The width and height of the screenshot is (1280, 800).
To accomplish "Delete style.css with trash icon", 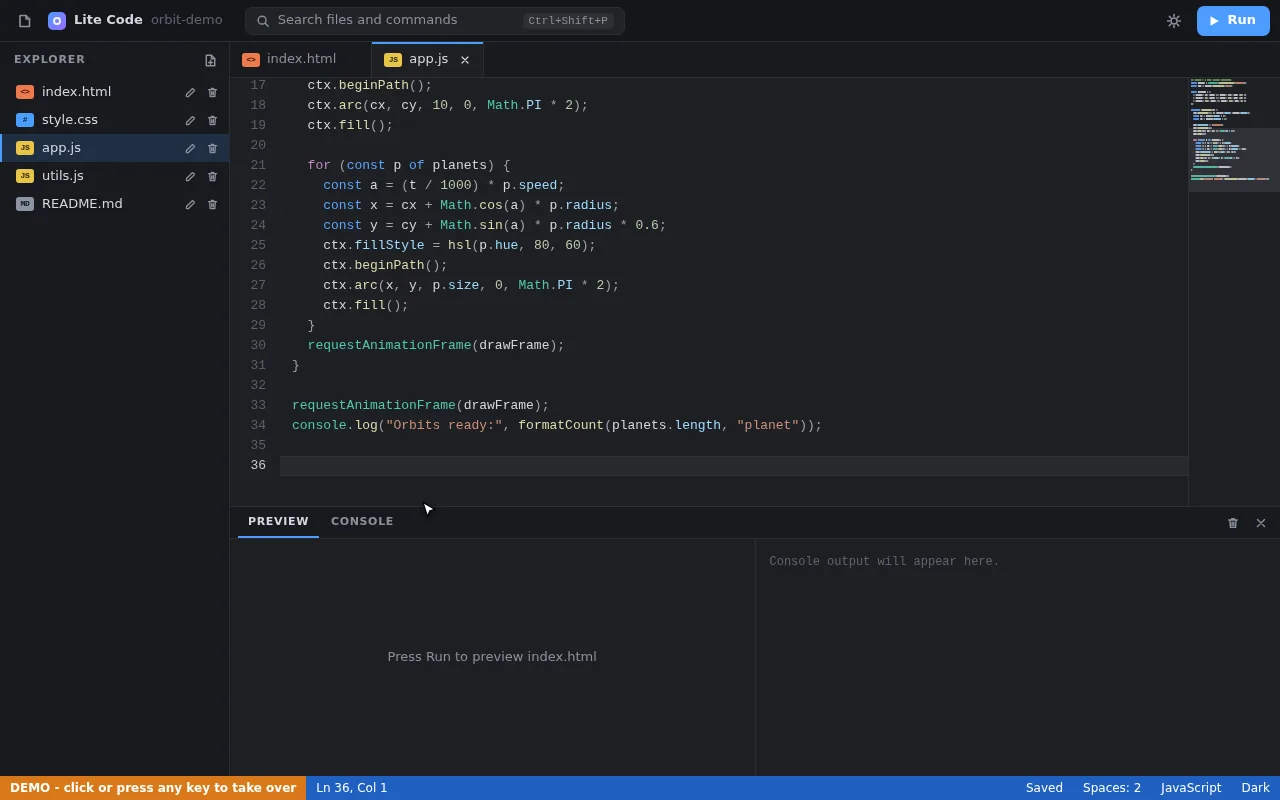I will (x=212, y=120).
